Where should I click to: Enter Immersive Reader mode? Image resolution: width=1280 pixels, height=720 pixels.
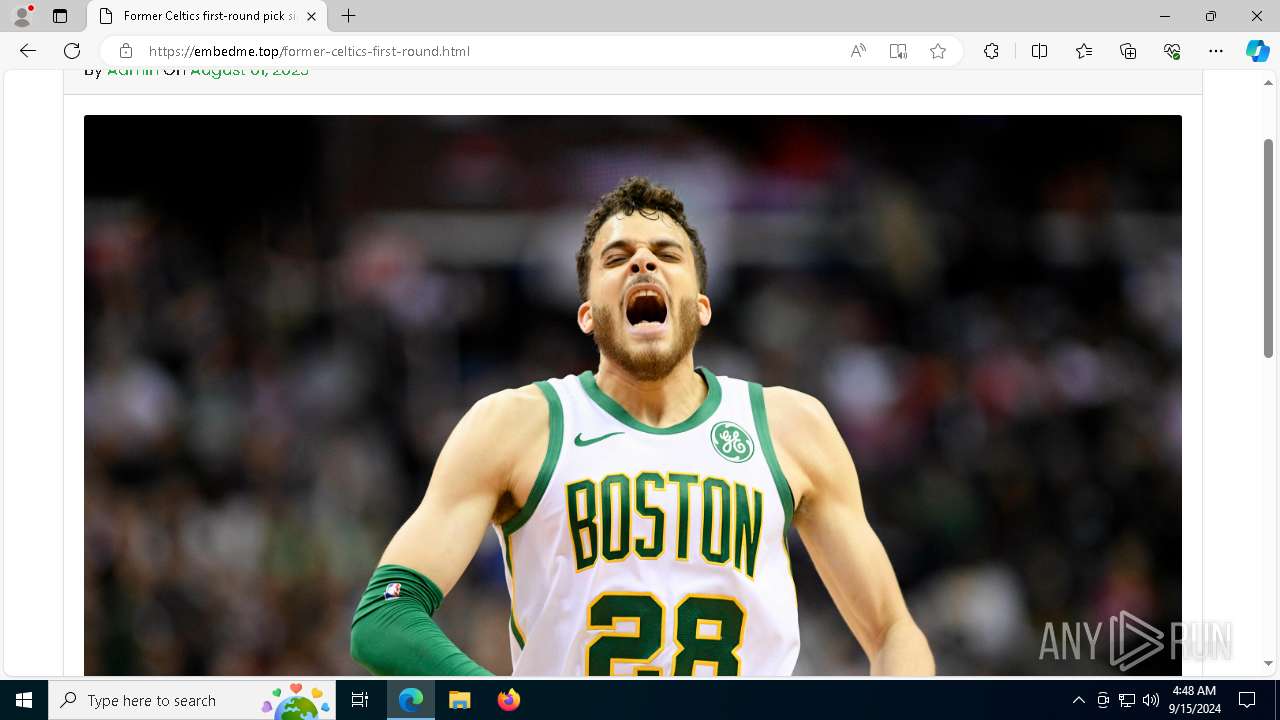click(898, 51)
